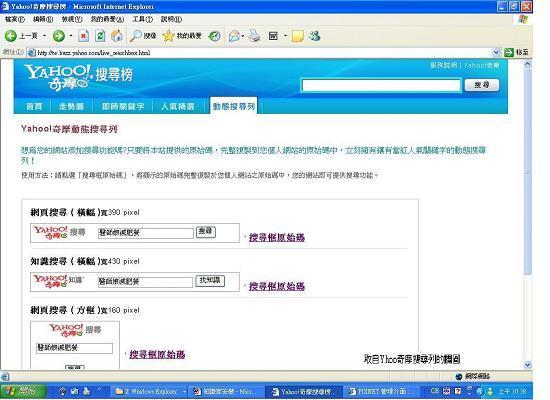Switch to the 知識 taskbar window
Image resolution: width=550 pixels, height=400 pixels.
[x=225, y=391]
